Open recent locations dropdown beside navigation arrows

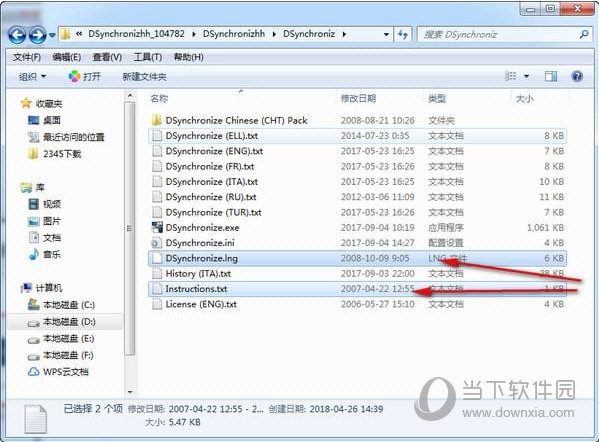coord(52,36)
